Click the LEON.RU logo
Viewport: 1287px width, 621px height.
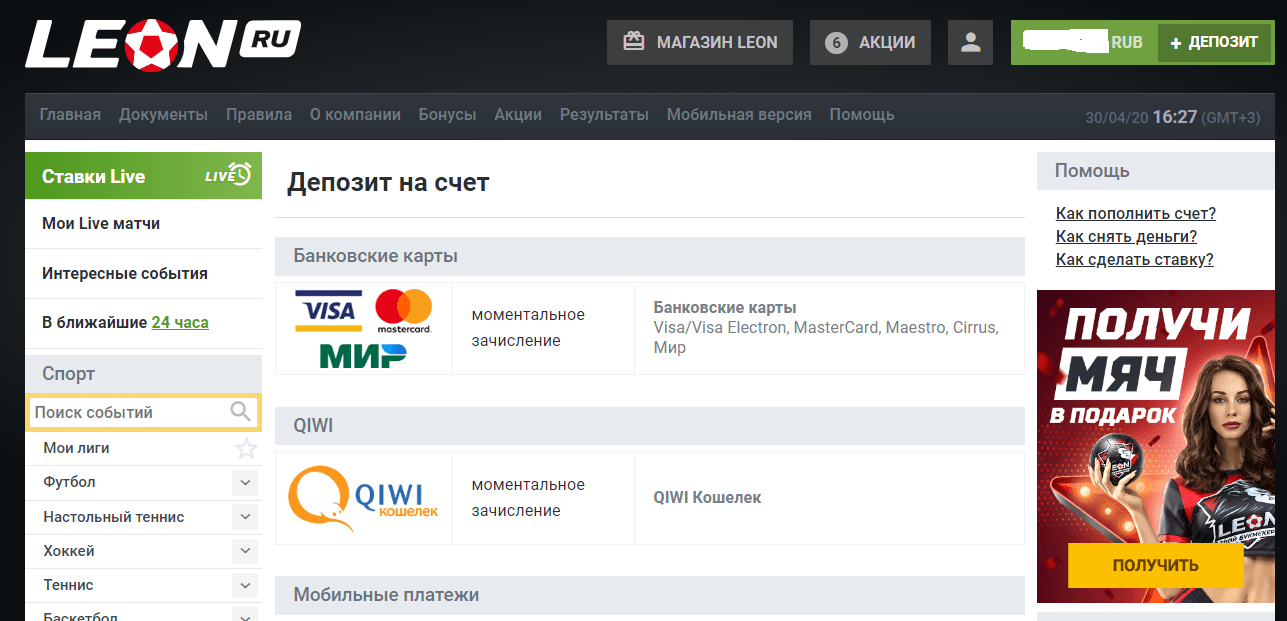click(162, 45)
